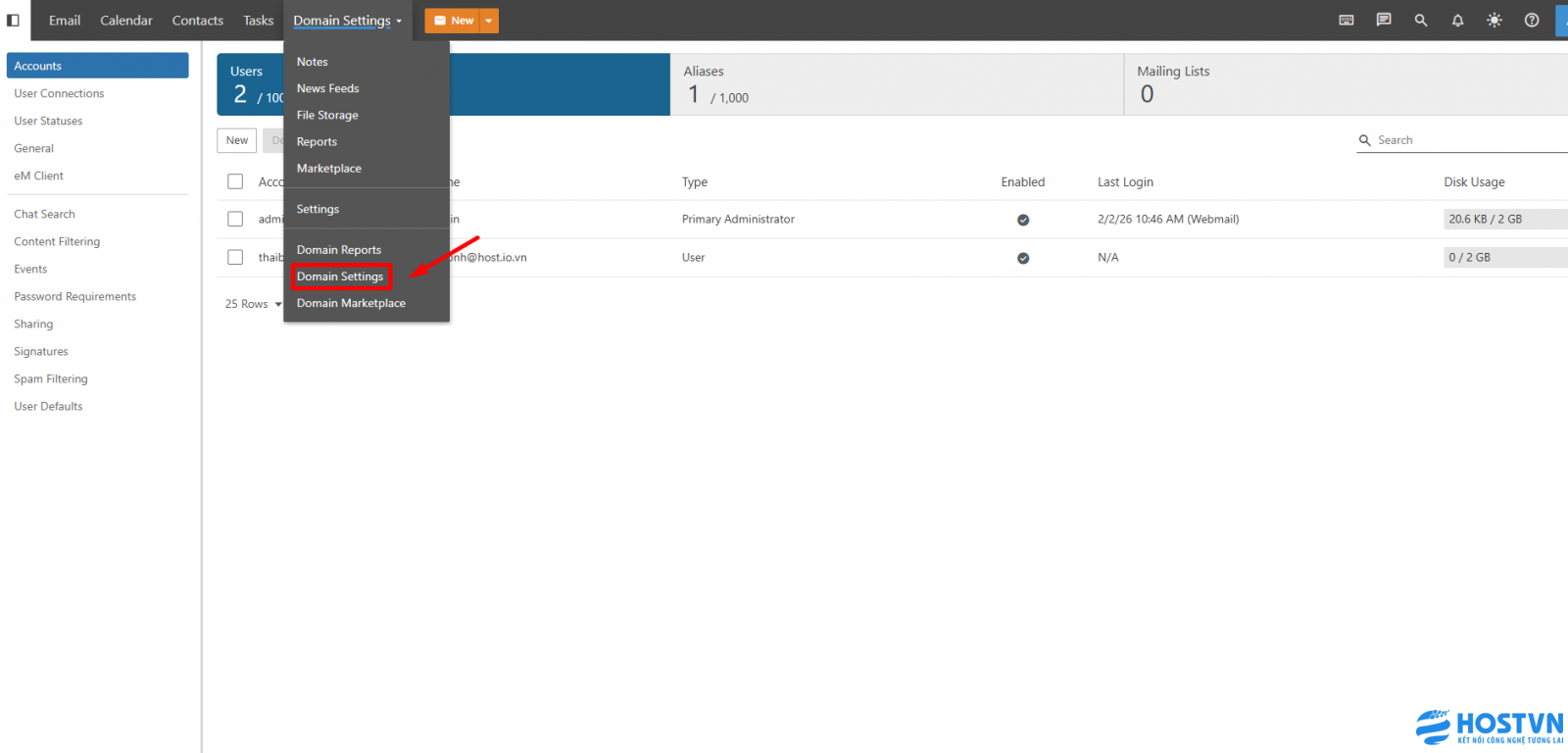Viewport: 1568px width, 753px height.
Task: Select the checkbox for the thaib user row
Action: [x=235, y=257]
